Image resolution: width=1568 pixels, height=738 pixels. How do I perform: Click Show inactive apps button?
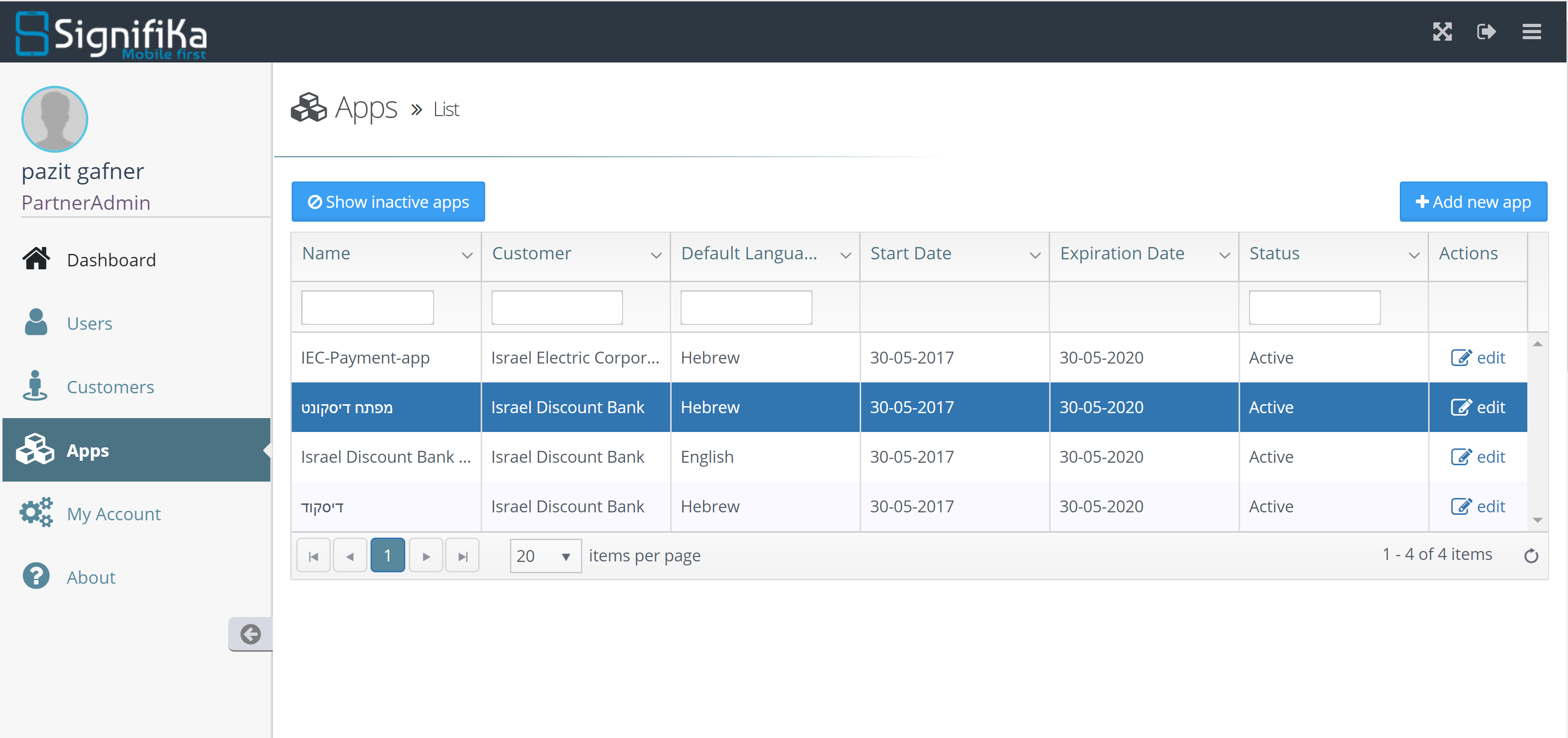coord(388,201)
